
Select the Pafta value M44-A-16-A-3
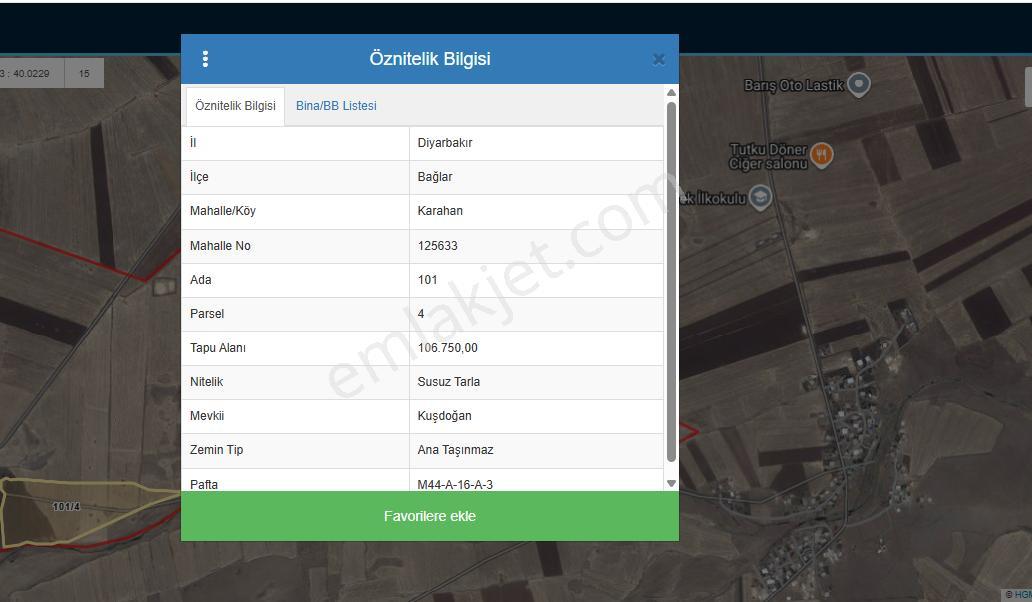pyautogui.click(x=536, y=481)
